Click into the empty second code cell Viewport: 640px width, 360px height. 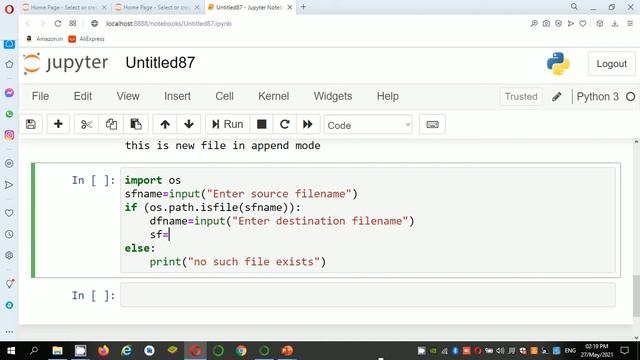click(368, 295)
